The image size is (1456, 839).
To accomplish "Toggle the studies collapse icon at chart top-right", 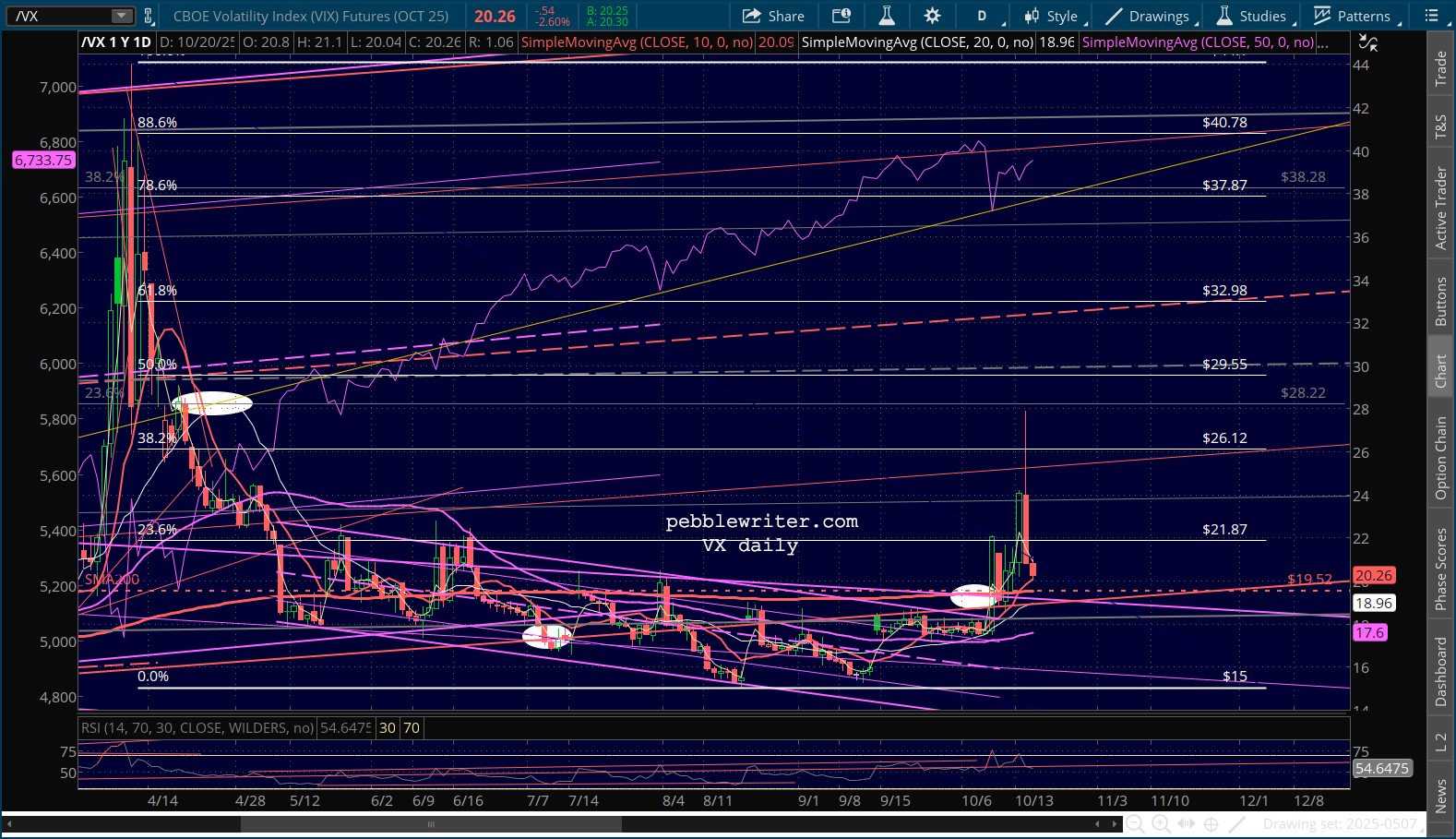I will tap(1367, 42).
